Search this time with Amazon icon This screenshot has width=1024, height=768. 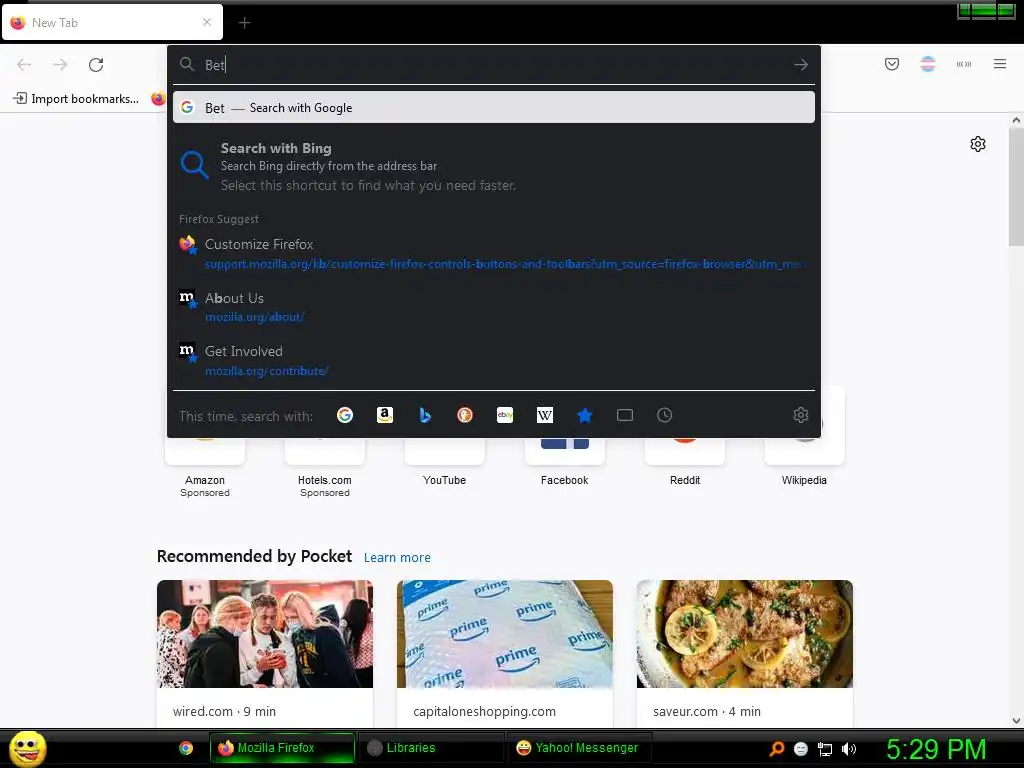click(385, 415)
